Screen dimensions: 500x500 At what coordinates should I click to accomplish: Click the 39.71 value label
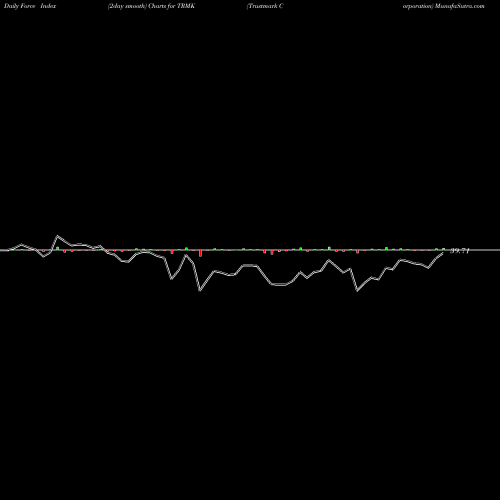[x=460, y=251]
